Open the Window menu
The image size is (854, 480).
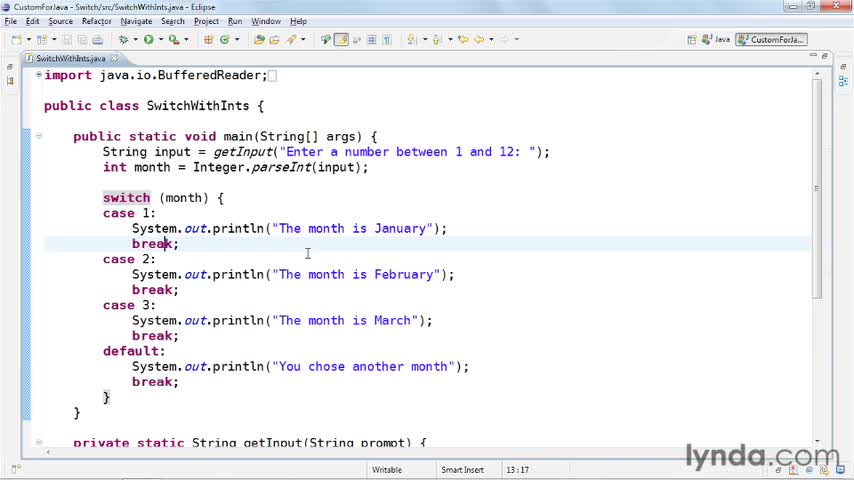[x=266, y=21]
